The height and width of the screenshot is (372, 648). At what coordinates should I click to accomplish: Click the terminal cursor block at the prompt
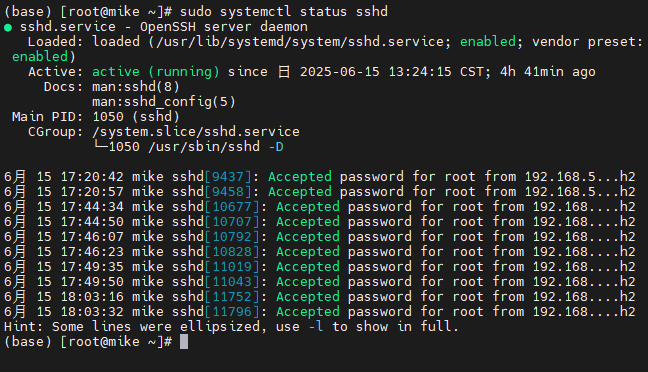click(184, 342)
